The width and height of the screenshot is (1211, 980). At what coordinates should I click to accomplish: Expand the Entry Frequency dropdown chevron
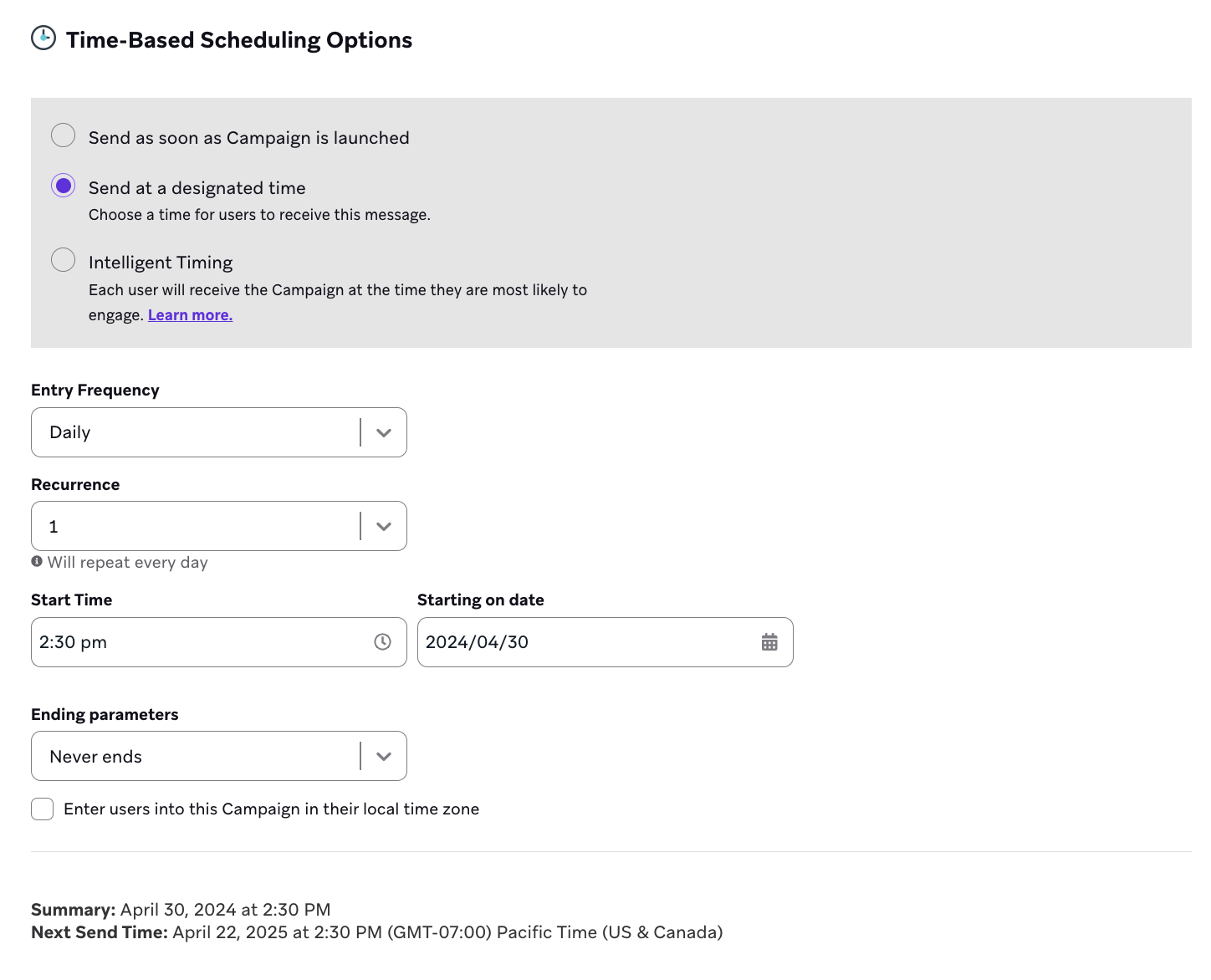384,432
